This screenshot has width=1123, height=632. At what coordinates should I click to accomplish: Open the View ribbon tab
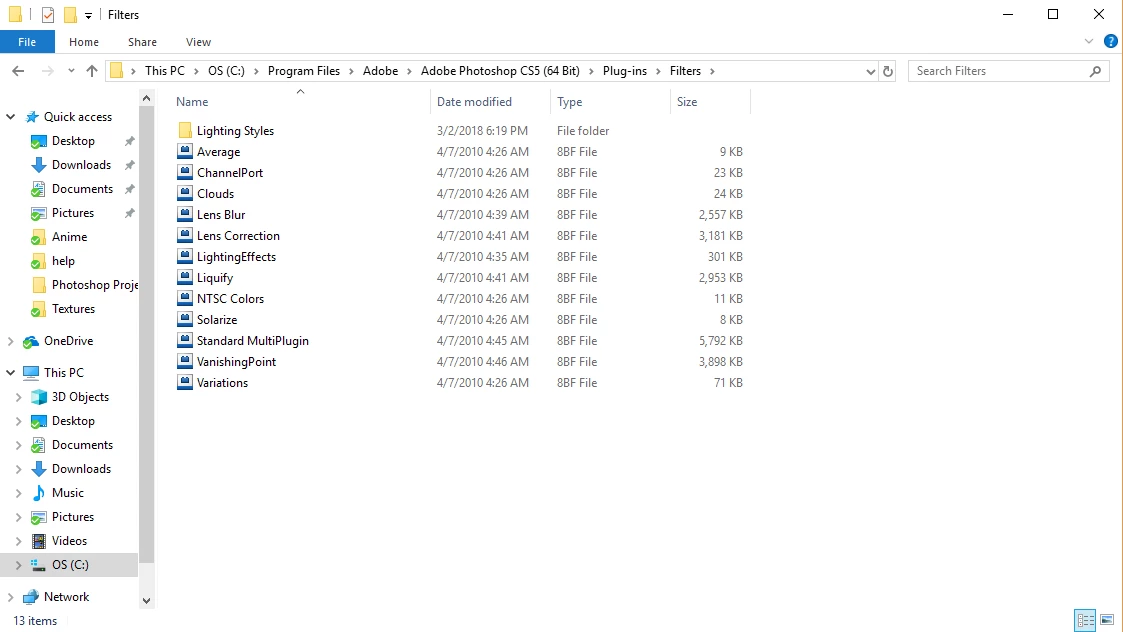click(198, 42)
